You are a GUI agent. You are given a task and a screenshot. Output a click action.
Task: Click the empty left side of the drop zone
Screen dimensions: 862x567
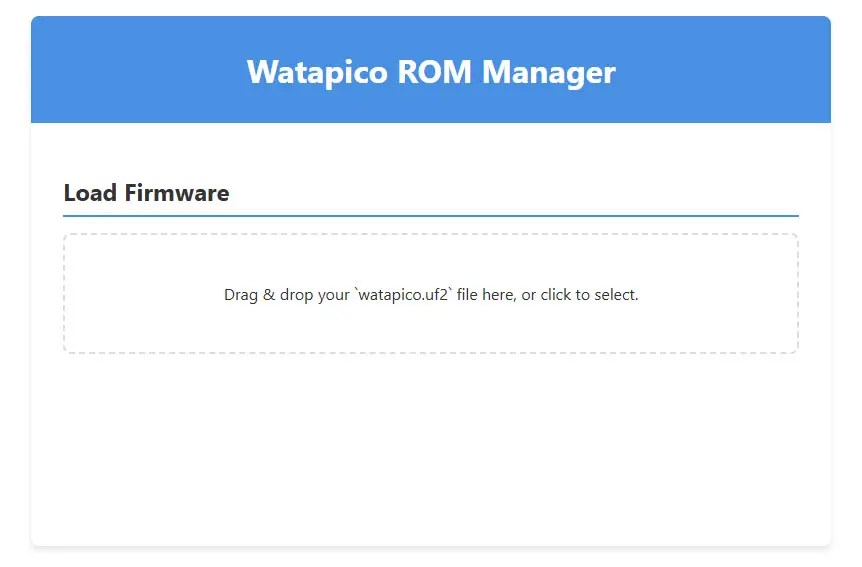(130, 295)
